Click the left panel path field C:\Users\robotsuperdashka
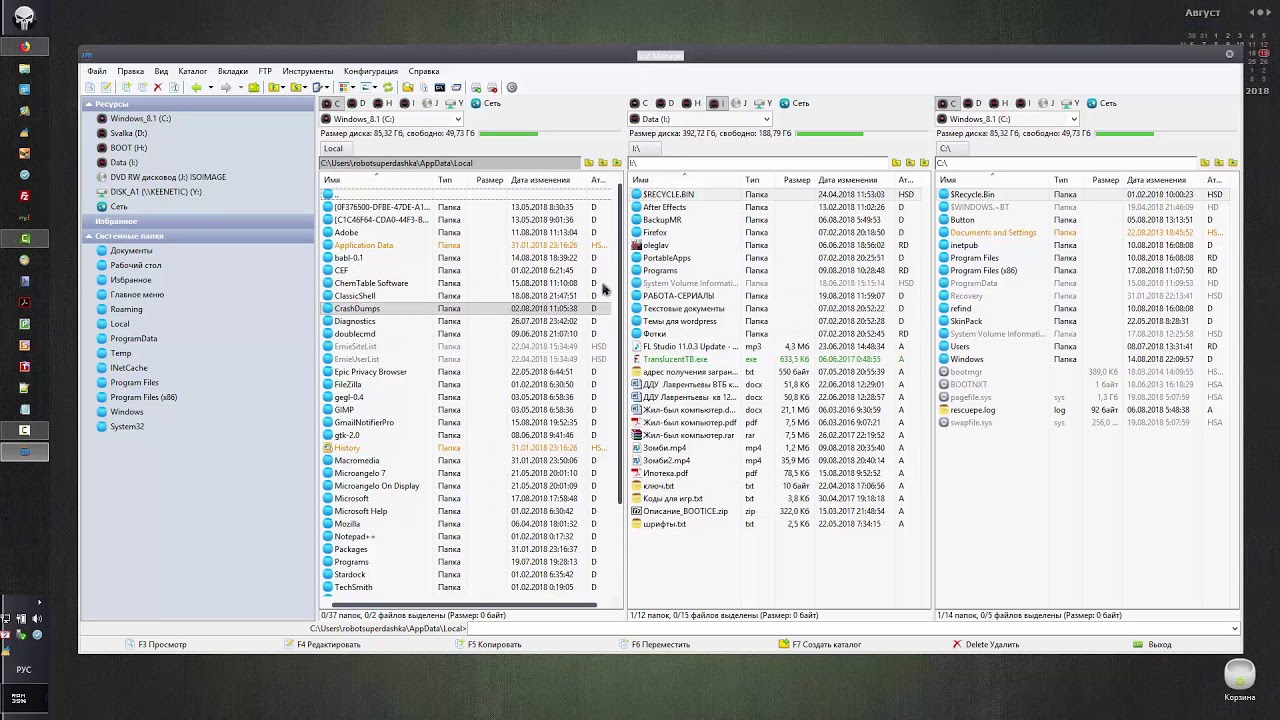 (450, 163)
